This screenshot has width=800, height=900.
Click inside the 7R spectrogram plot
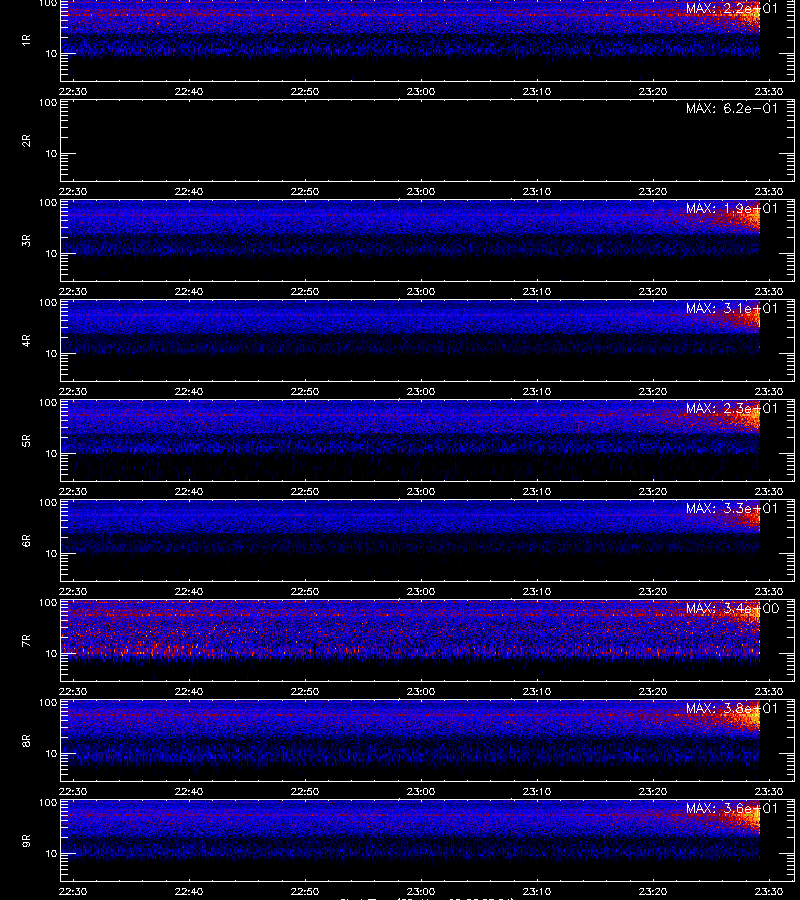tap(427, 641)
